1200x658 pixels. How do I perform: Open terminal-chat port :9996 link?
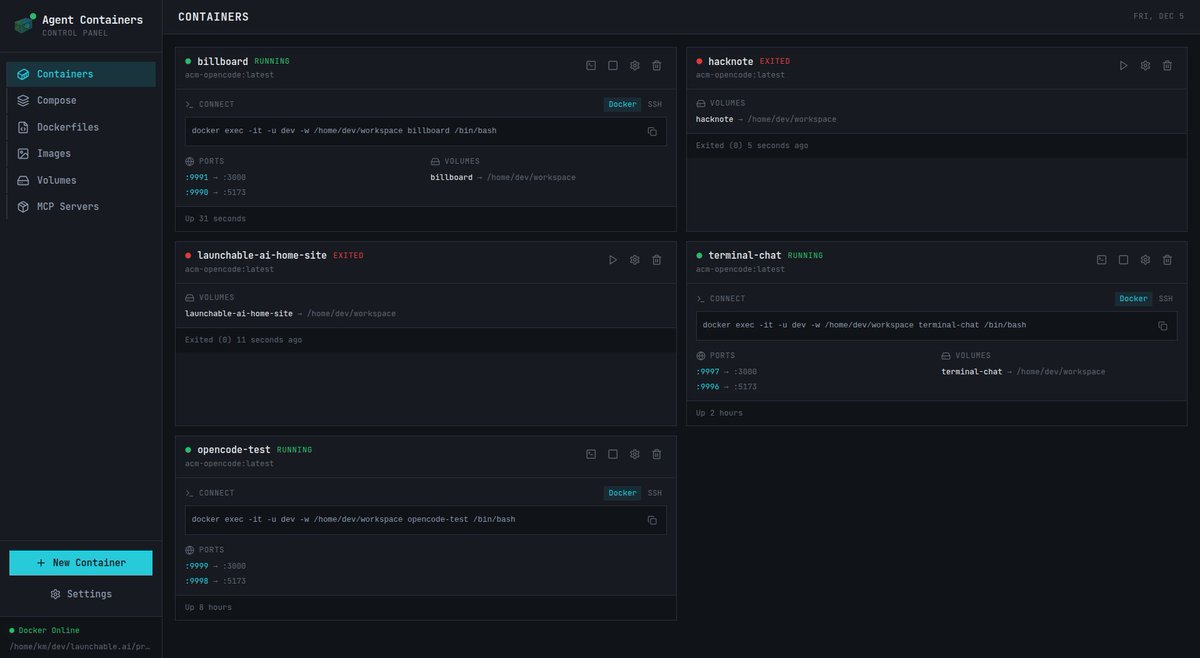click(x=708, y=387)
